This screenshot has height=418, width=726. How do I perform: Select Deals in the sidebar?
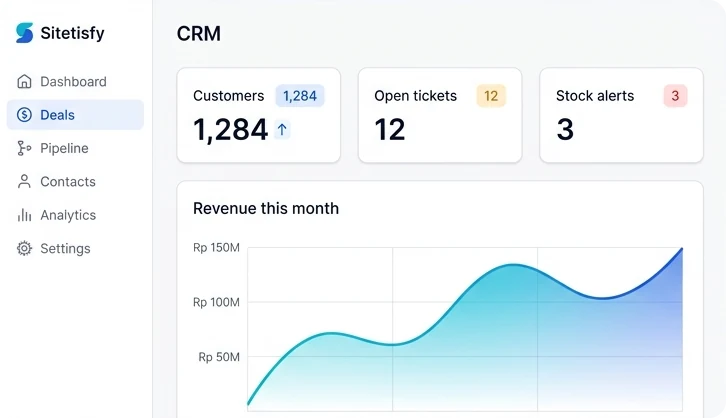(75, 115)
